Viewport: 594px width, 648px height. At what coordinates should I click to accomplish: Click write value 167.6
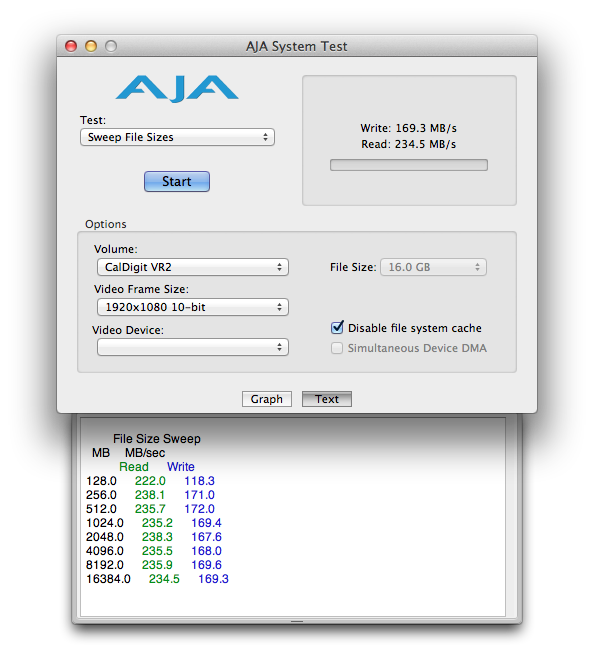pos(206,537)
